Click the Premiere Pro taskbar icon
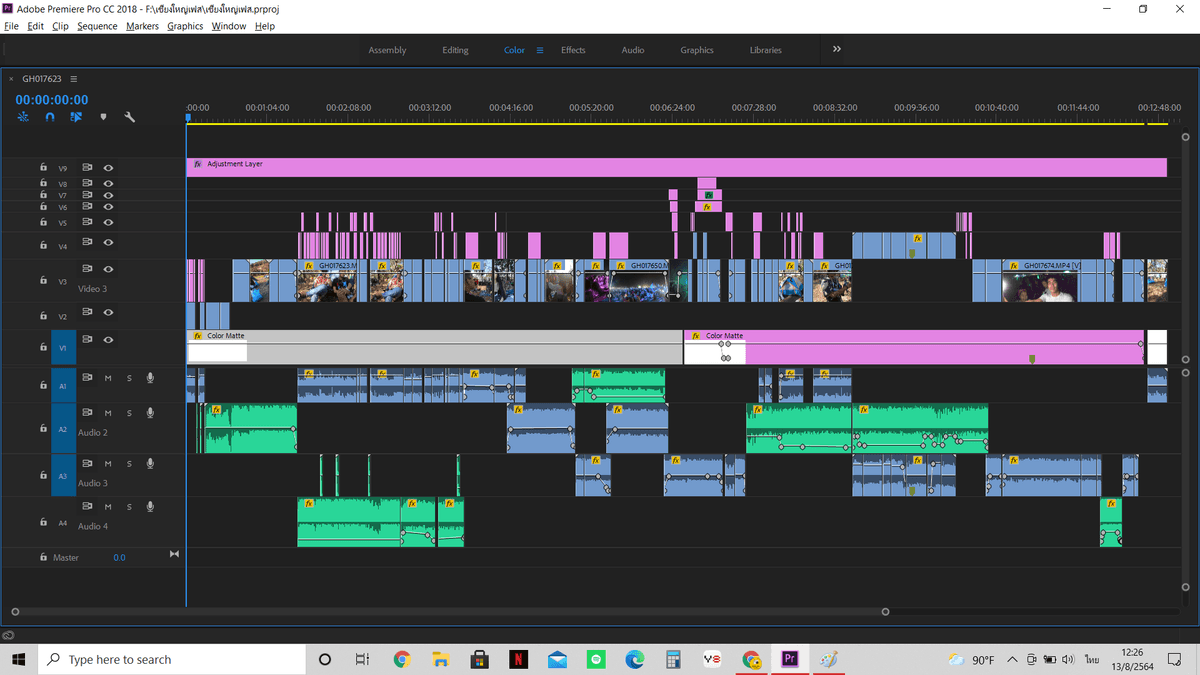This screenshot has height=675, width=1200. click(790, 659)
